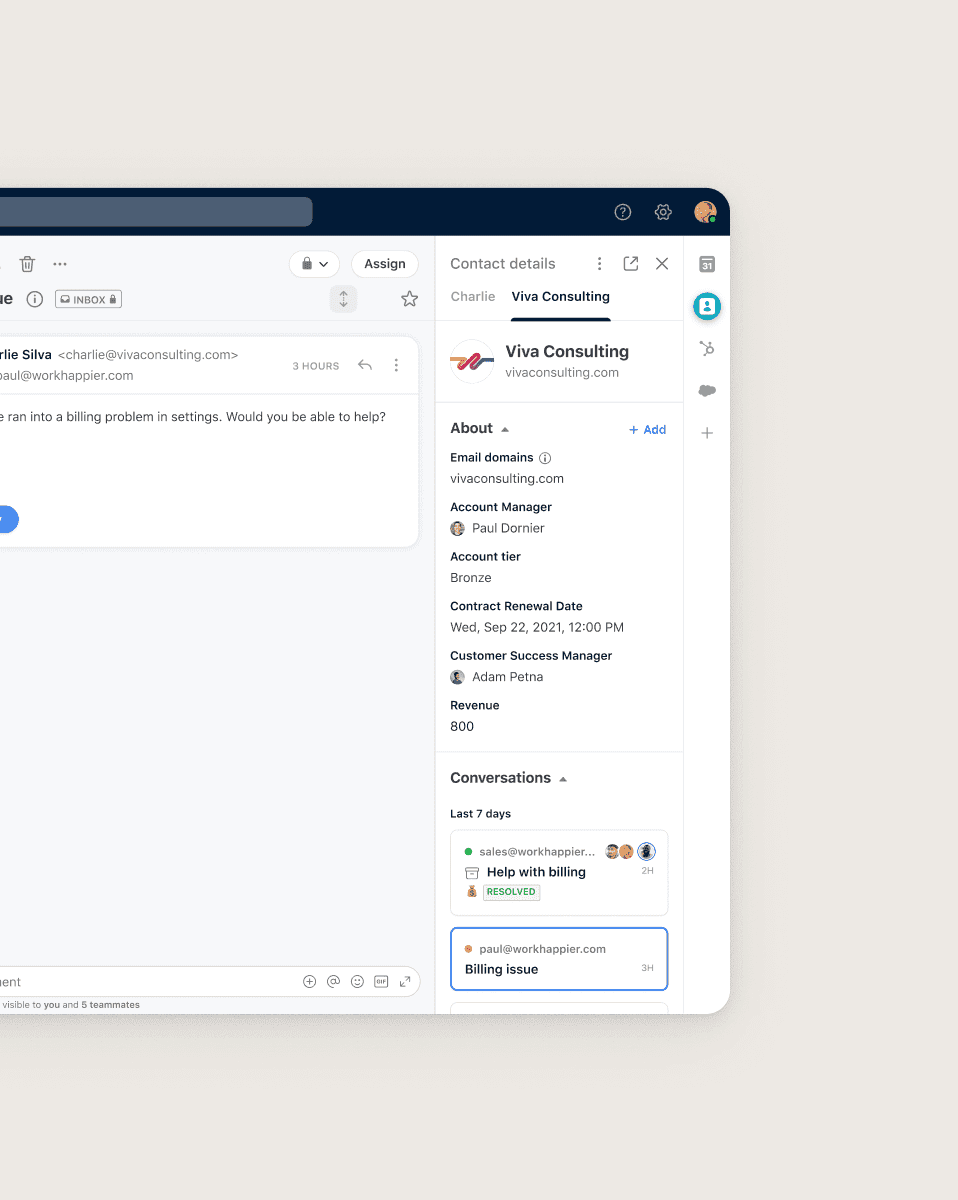Click the 3 HOURS timestamp
Viewport: 958px width, 1200px height.
(316, 366)
